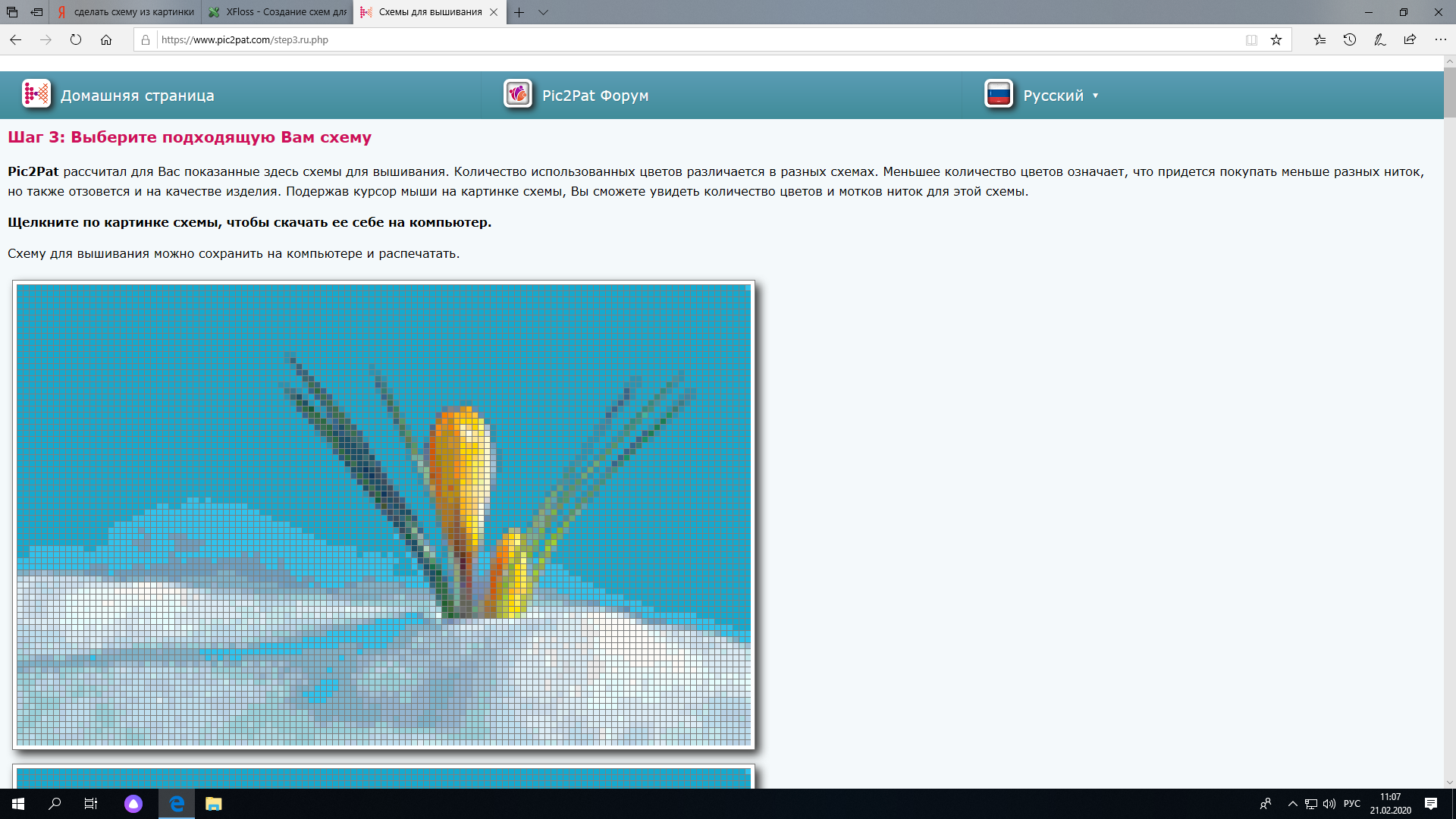1456x819 pixels.
Task: Click the Pic2Pat home page logo icon
Action: pyautogui.click(x=36, y=94)
